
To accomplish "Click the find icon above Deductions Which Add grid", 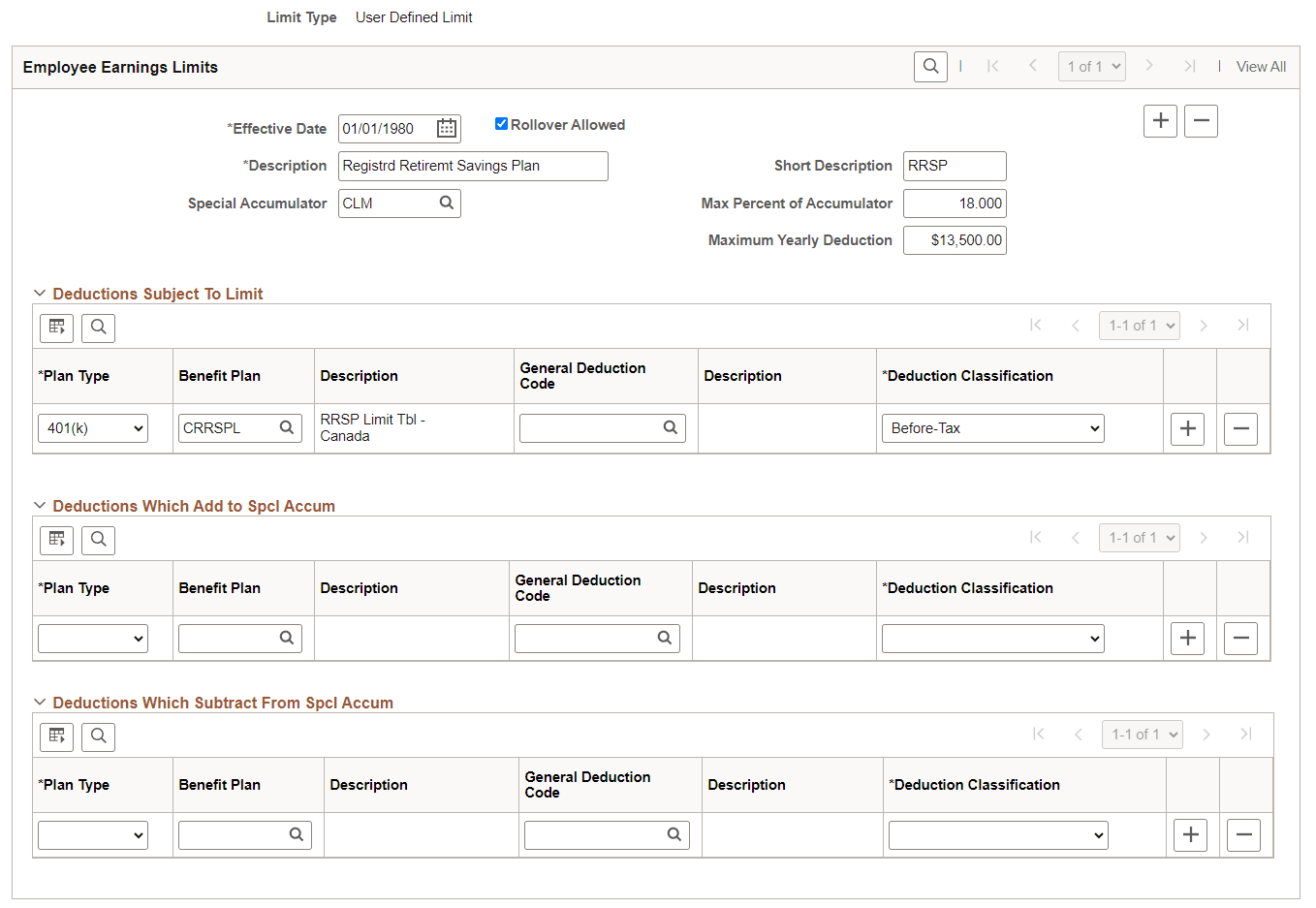I will point(98,540).
